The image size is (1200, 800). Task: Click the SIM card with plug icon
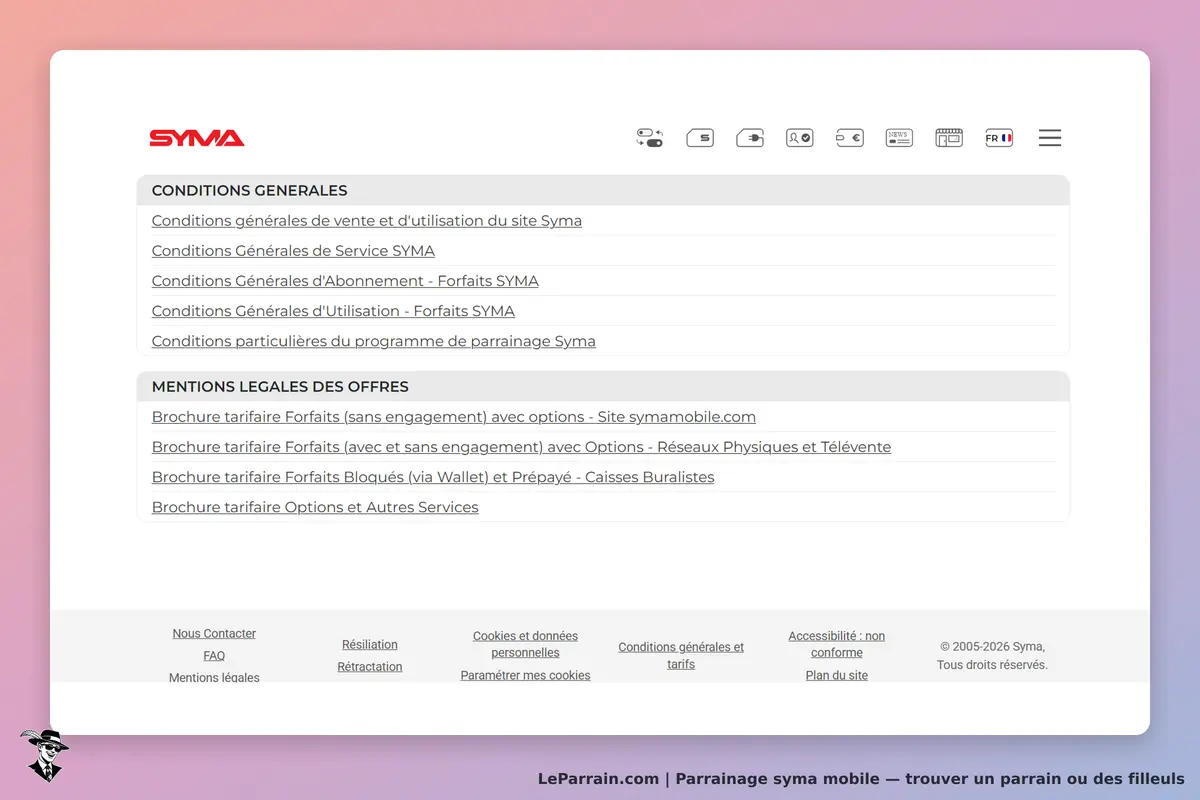[x=750, y=138]
